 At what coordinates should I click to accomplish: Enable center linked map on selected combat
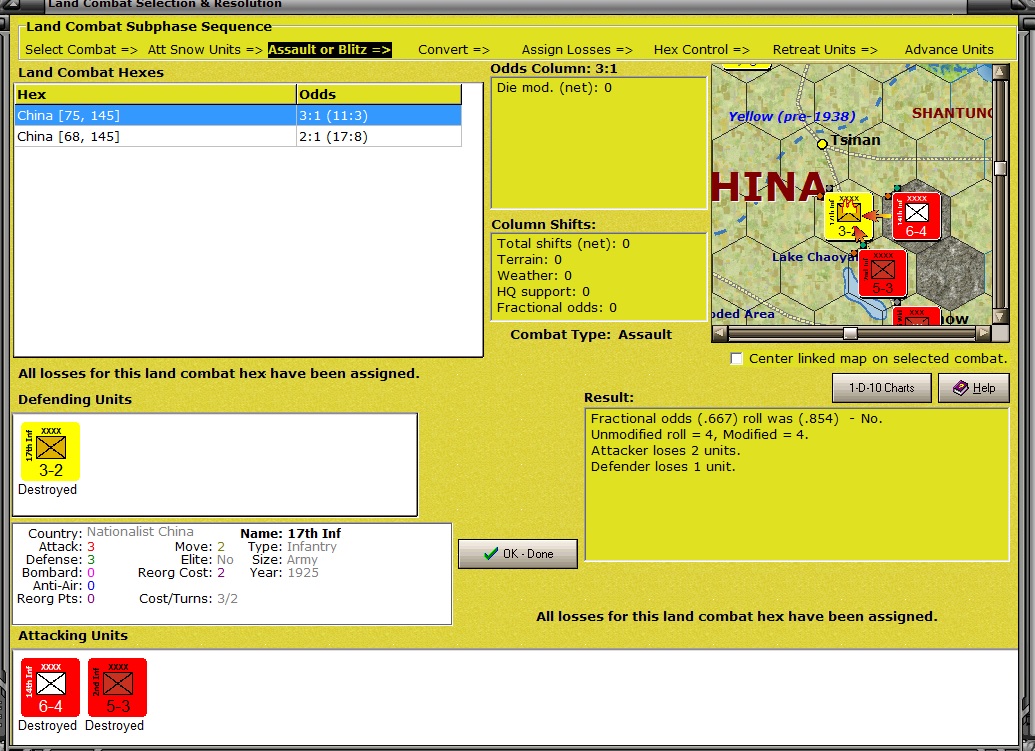[737, 359]
